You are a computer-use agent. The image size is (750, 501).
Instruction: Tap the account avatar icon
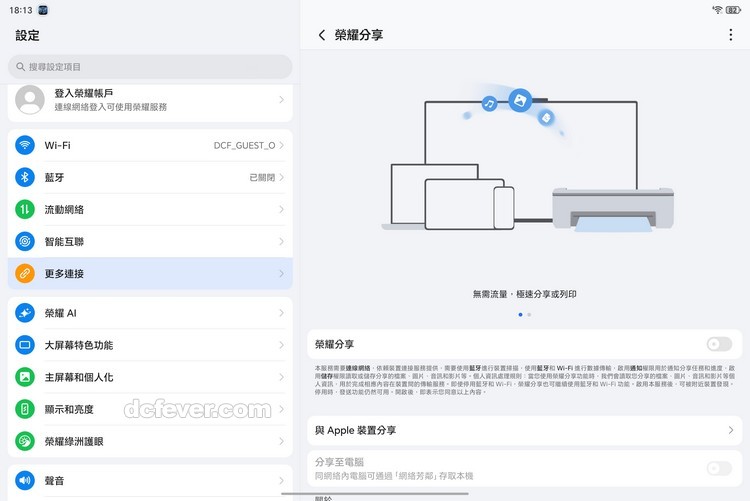[30, 100]
